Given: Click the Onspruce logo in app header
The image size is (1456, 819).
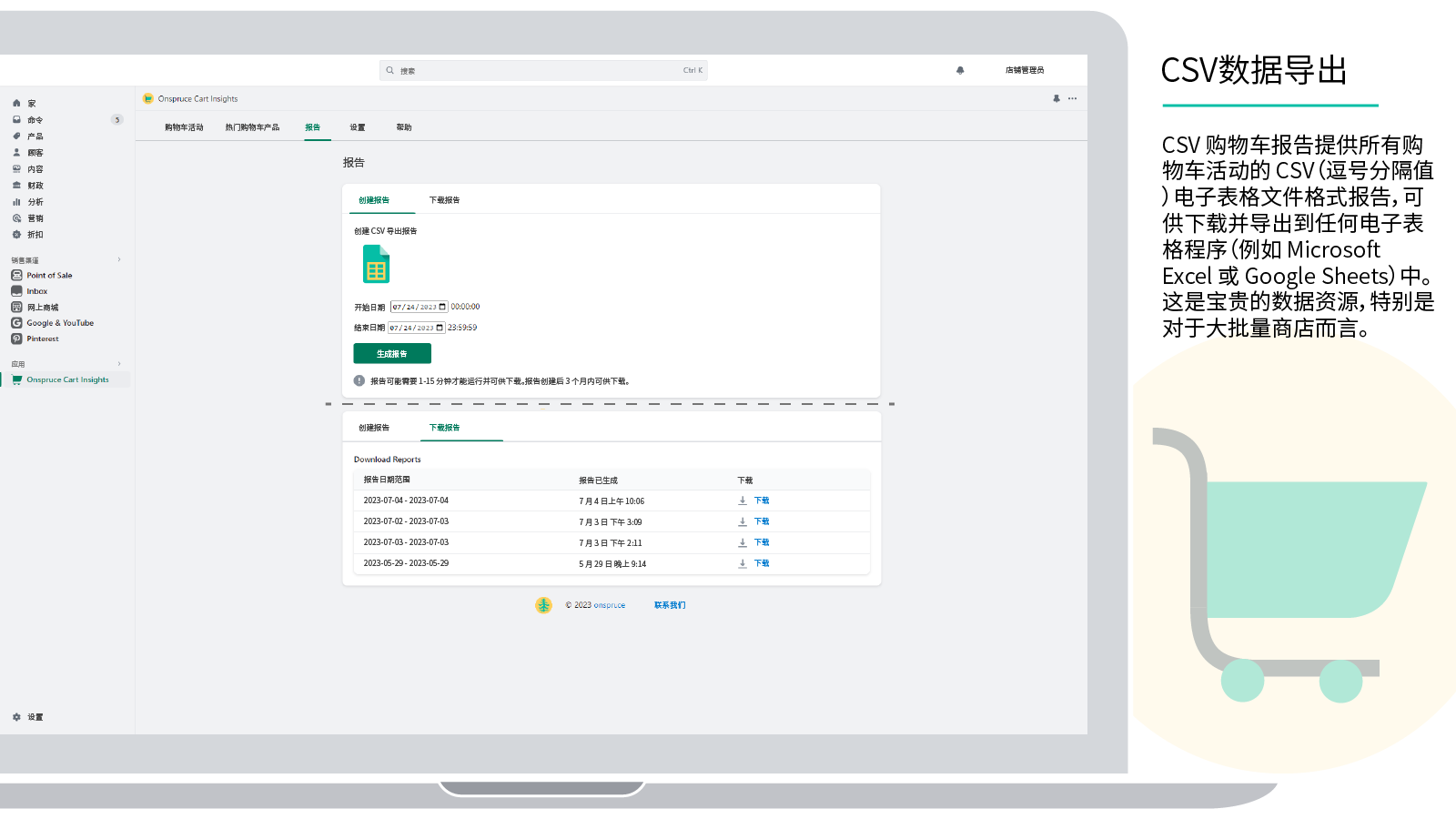Looking at the screenshot, I should pos(148,98).
